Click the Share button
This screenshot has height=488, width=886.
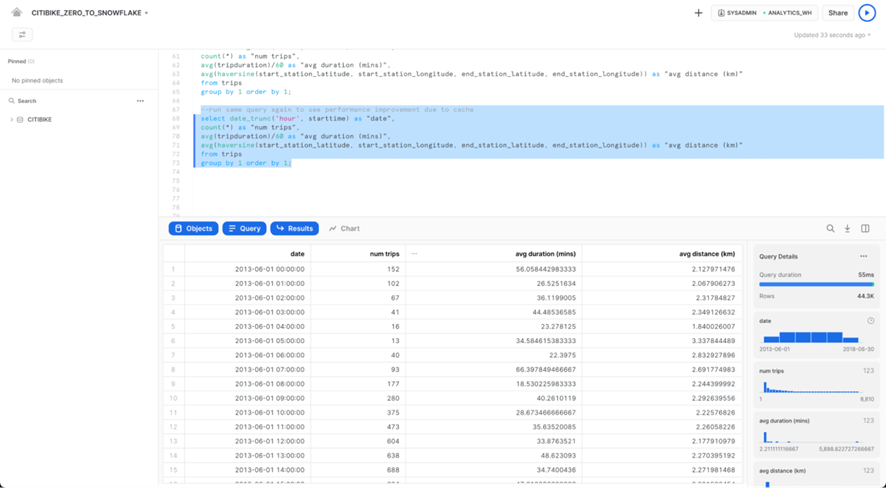[838, 13]
